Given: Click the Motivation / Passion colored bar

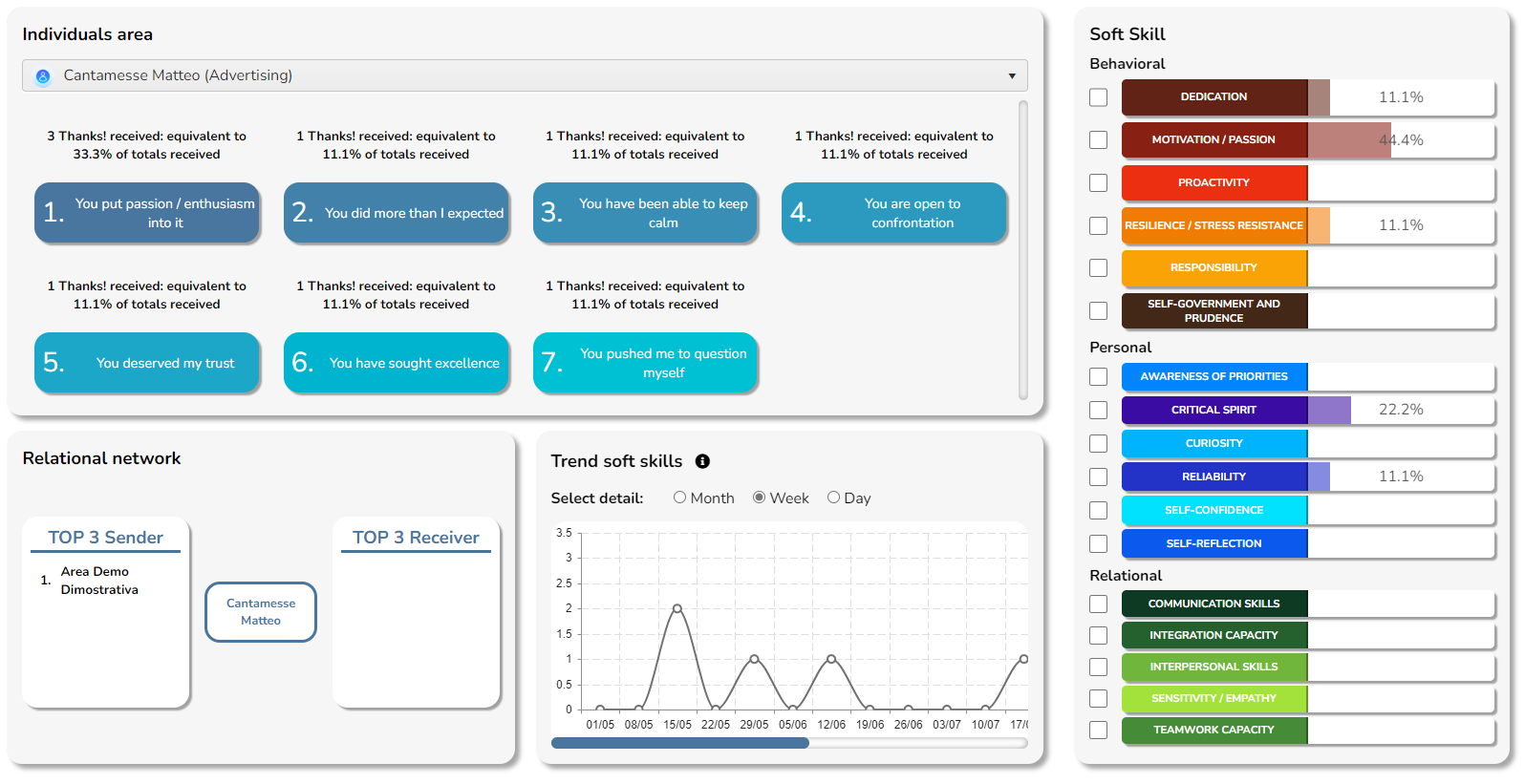Looking at the screenshot, I should 1214,140.
